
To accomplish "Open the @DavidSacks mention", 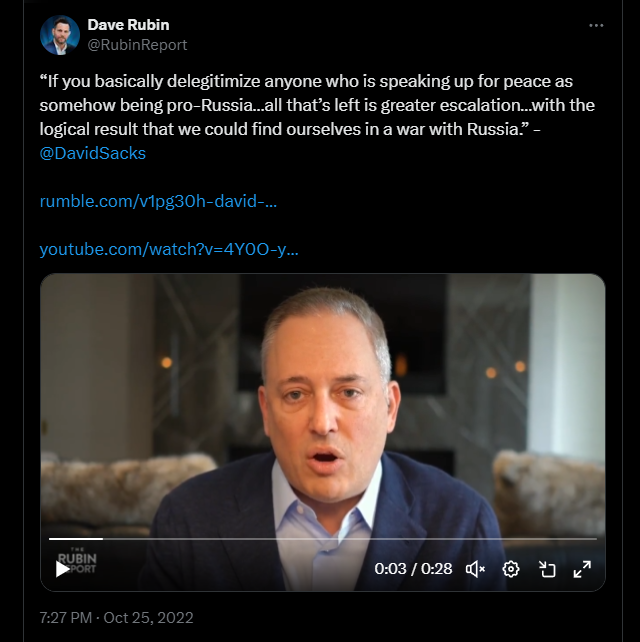I will pyautogui.click(x=93, y=154).
